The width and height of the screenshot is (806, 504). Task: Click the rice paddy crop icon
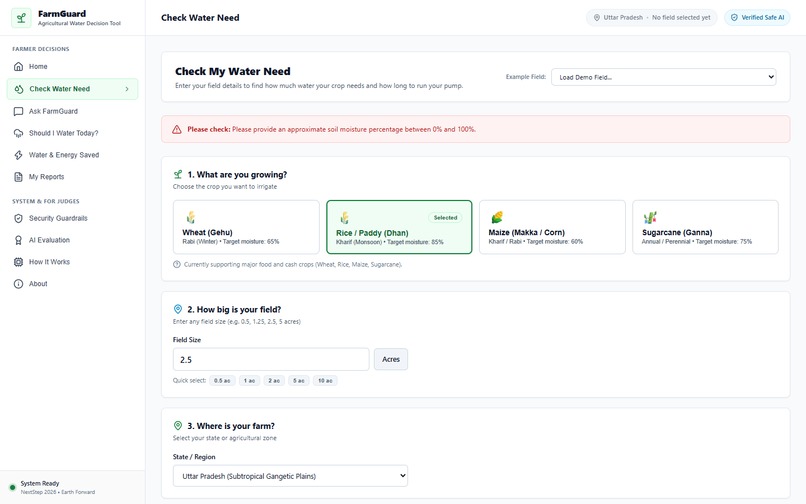(344, 218)
